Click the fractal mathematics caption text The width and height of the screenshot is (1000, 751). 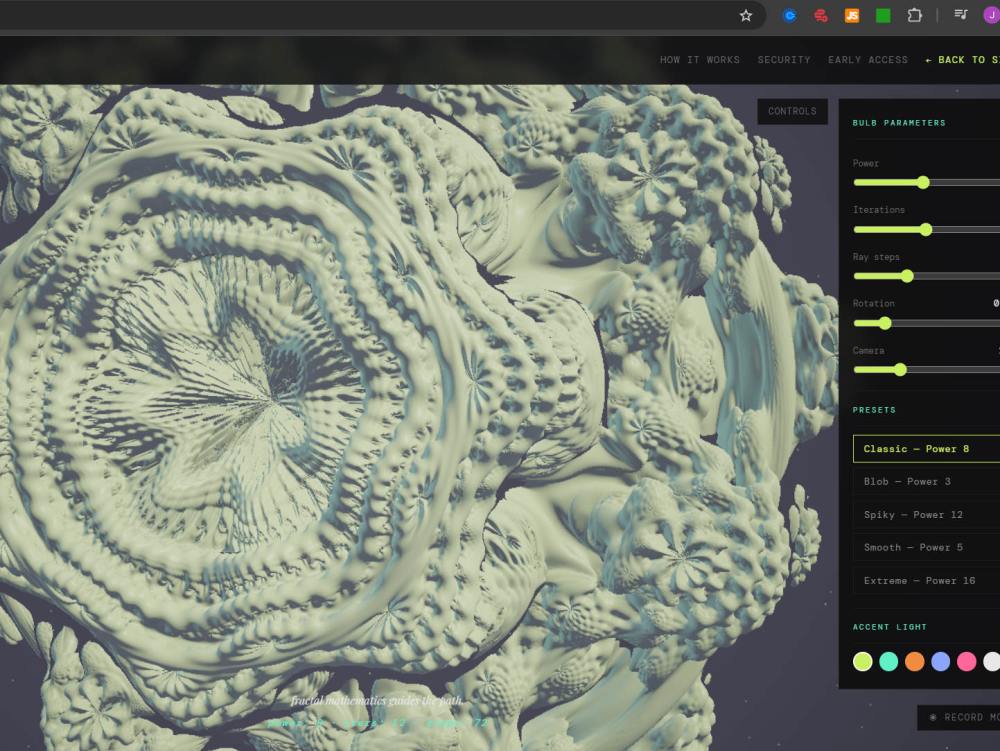pyautogui.click(x=376, y=701)
